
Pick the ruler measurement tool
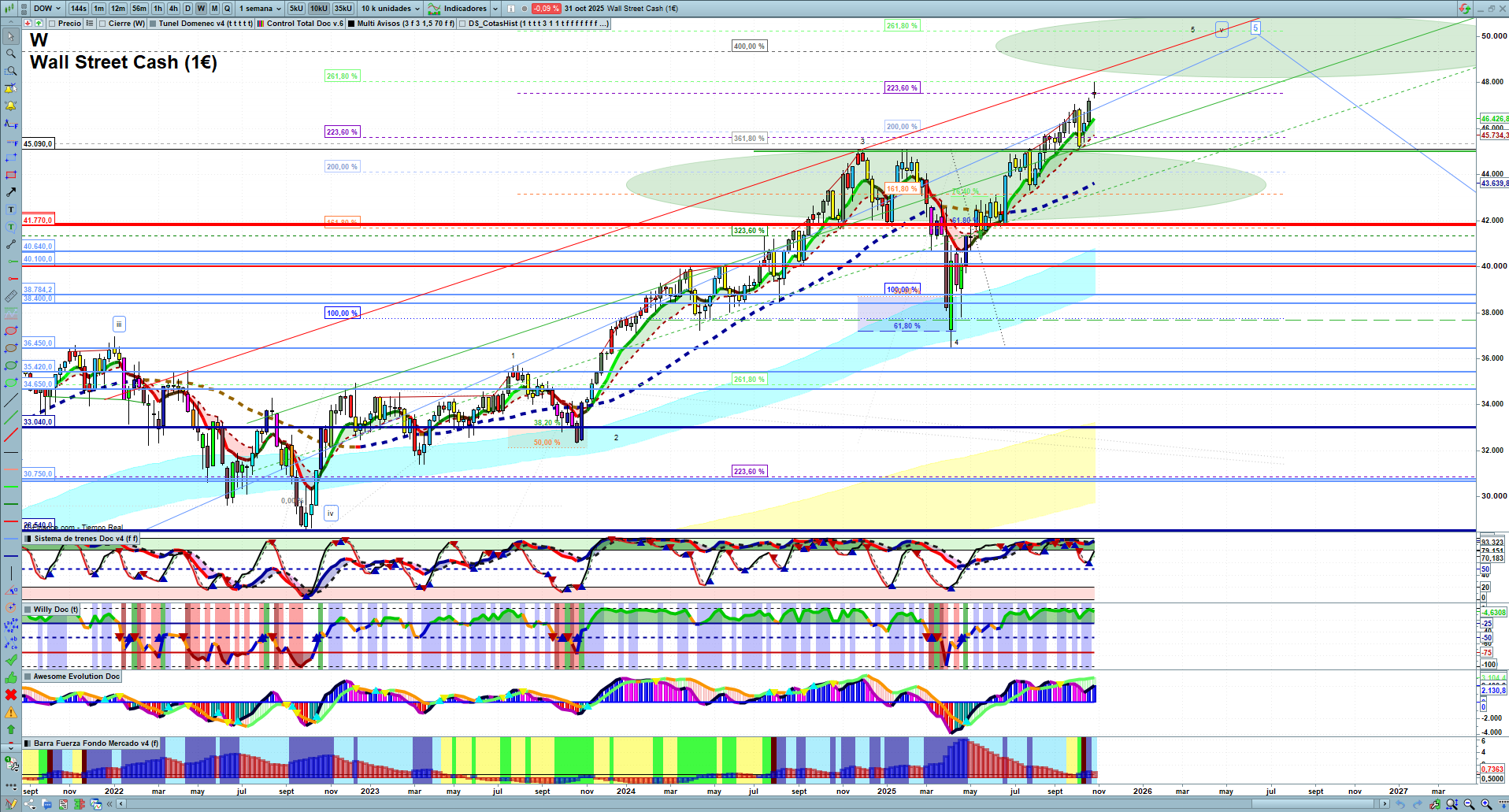(x=11, y=296)
